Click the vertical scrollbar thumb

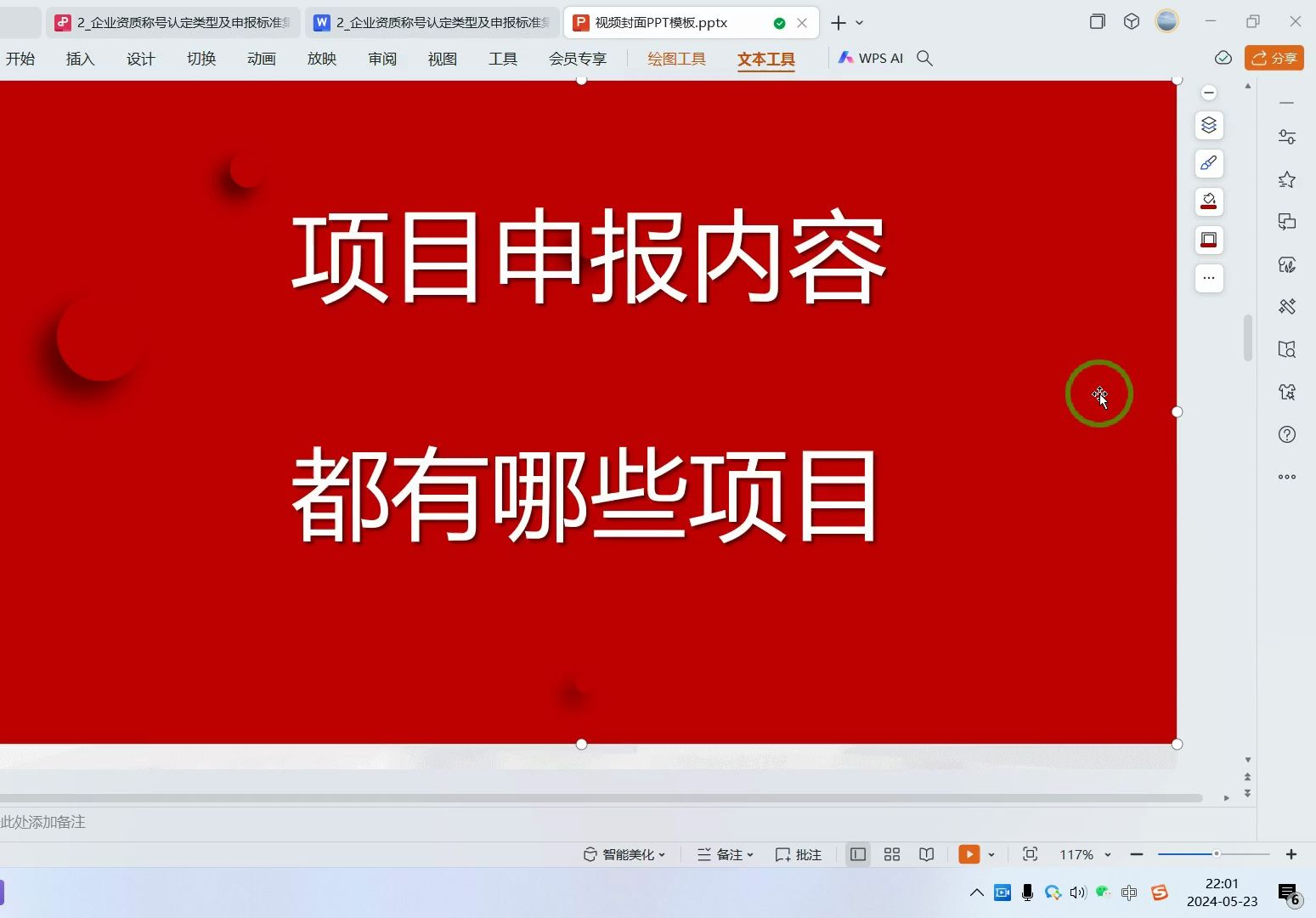coord(1248,338)
